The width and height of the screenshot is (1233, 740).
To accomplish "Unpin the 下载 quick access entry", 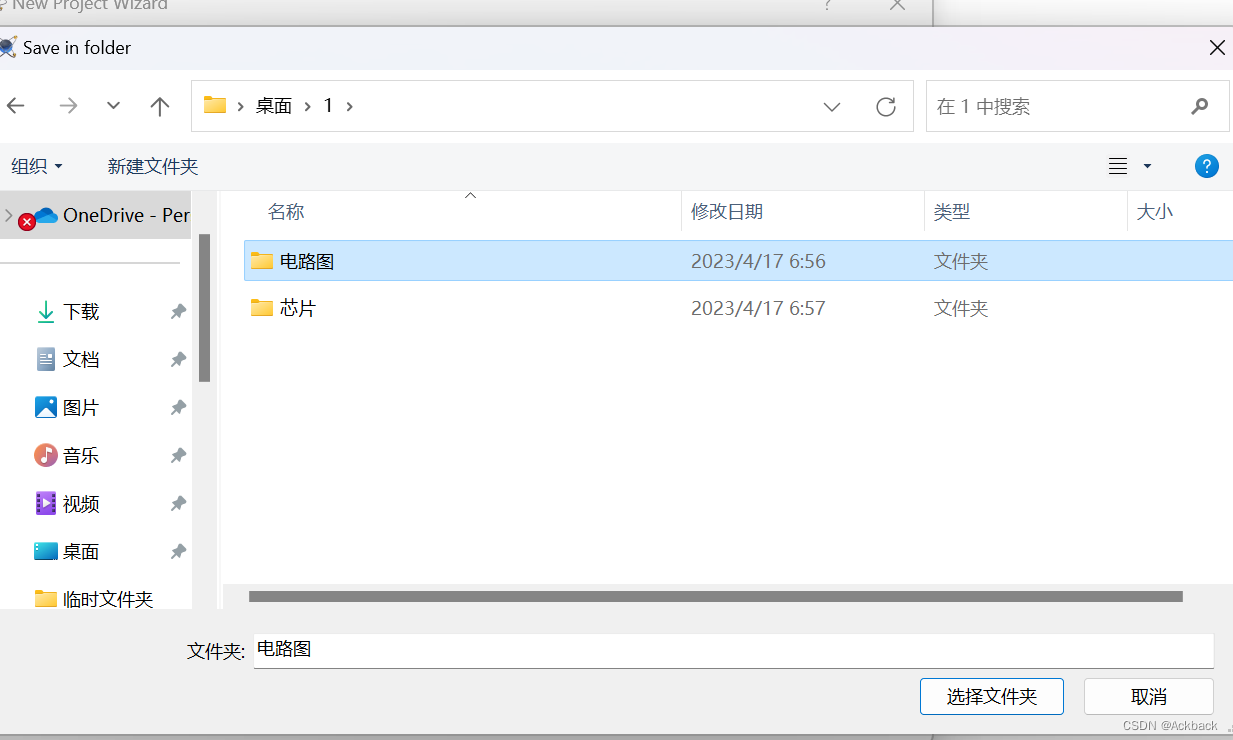I will 178,311.
